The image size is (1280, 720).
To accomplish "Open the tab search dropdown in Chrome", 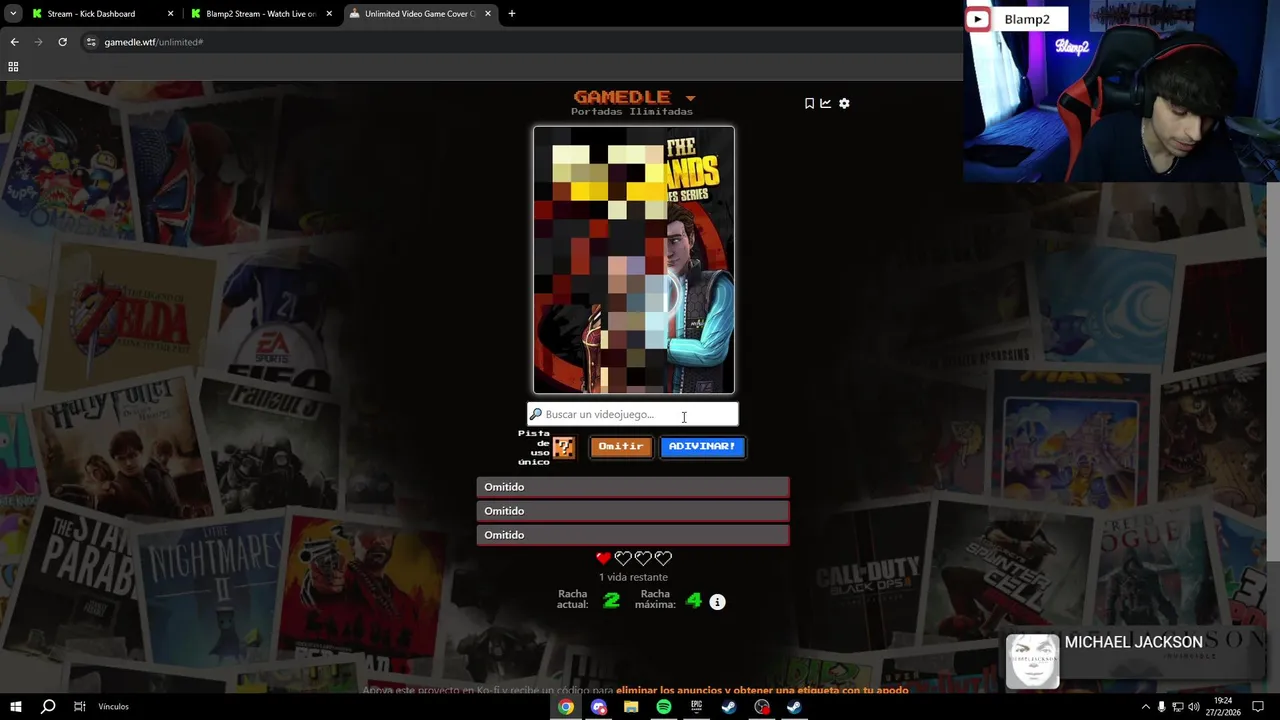I will pyautogui.click(x=13, y=14).
